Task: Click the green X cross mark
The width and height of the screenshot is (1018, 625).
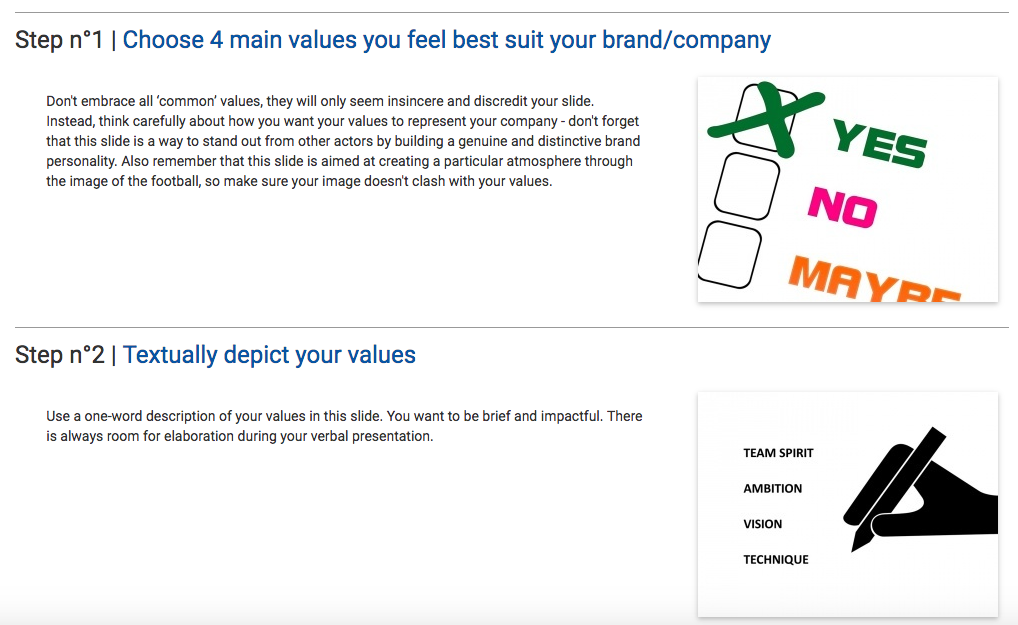Action: pyautogui.click(x=766, y=119)
